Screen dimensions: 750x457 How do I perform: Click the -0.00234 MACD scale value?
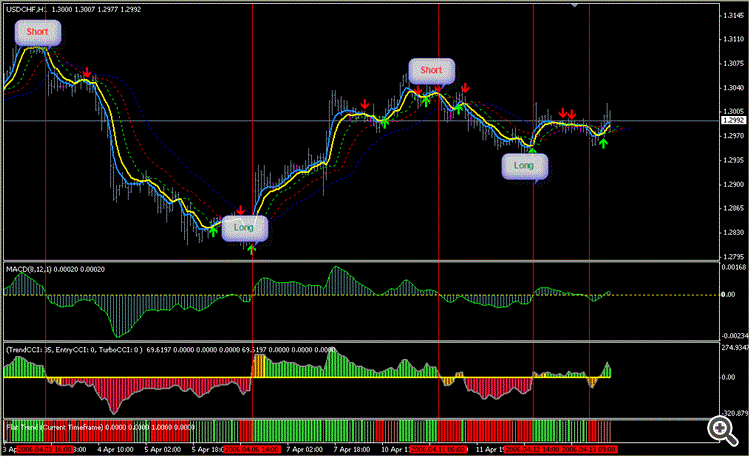735,336
